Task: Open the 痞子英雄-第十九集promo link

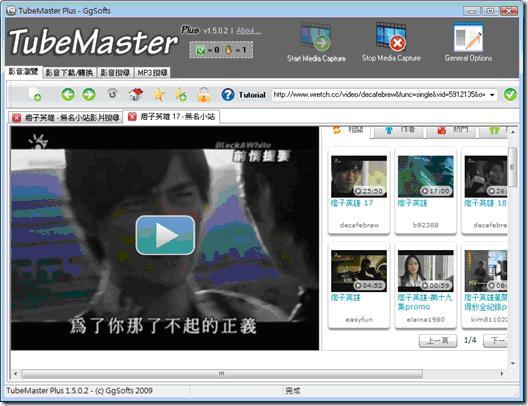Action: (x=425, y=302)
